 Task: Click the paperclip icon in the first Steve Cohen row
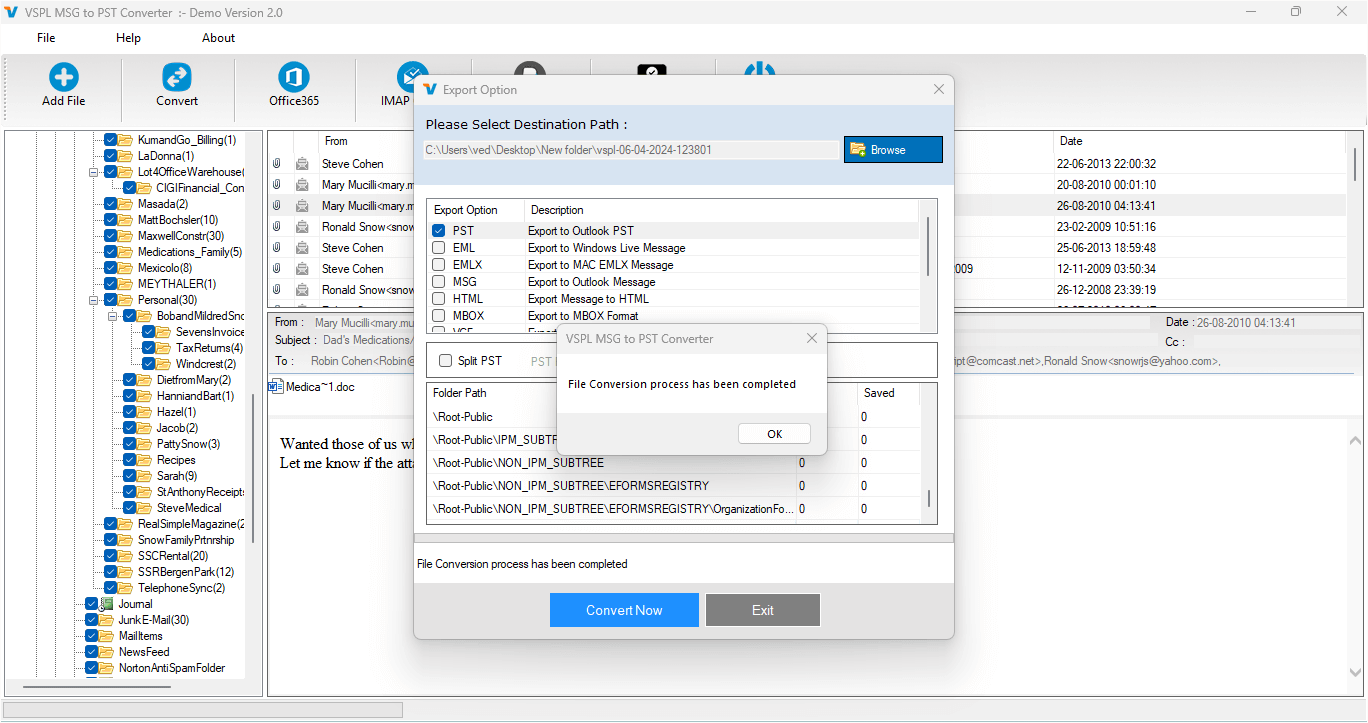click(277, 163)
